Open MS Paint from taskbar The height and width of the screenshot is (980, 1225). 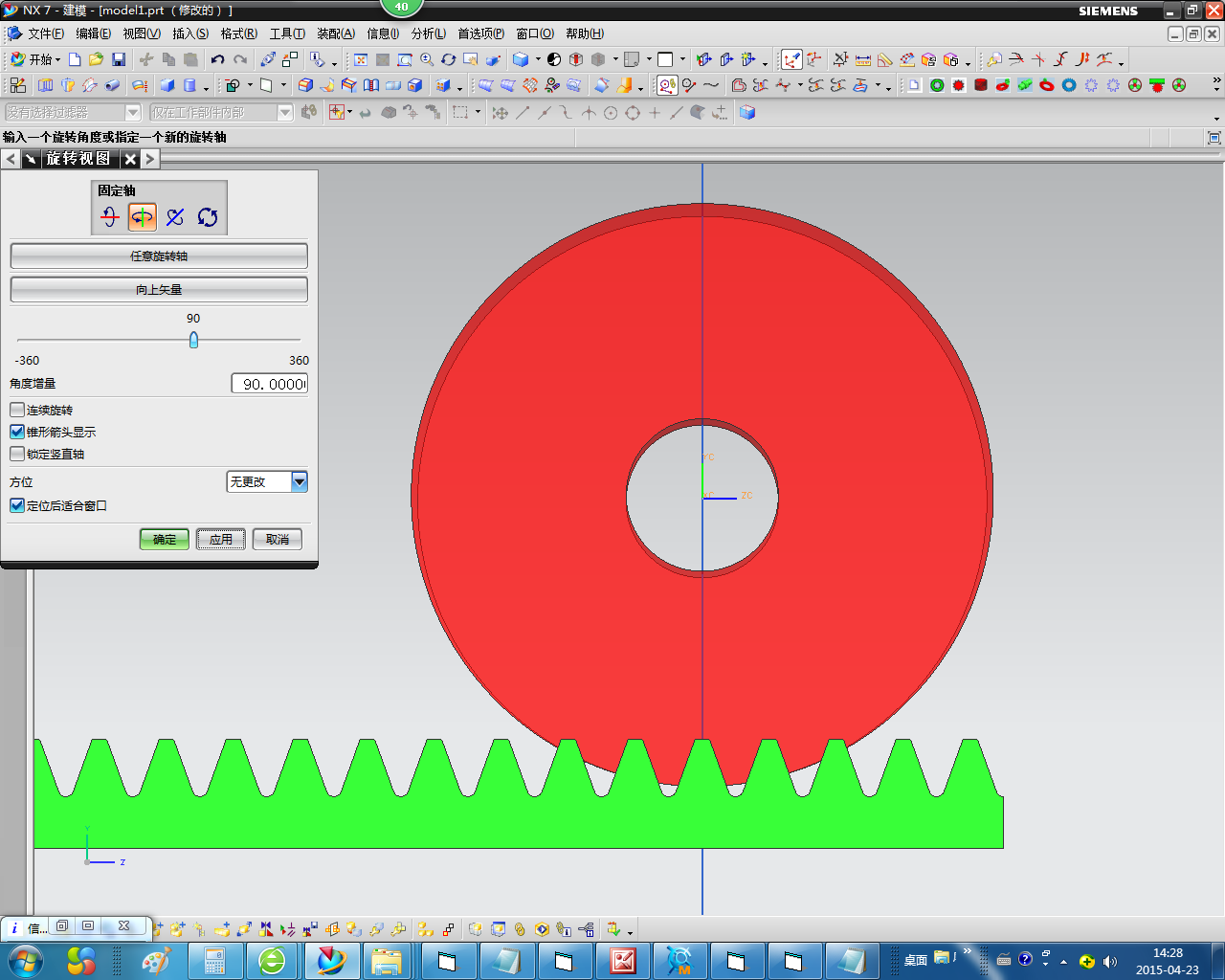pyautogui.click(x=156, y=960)
